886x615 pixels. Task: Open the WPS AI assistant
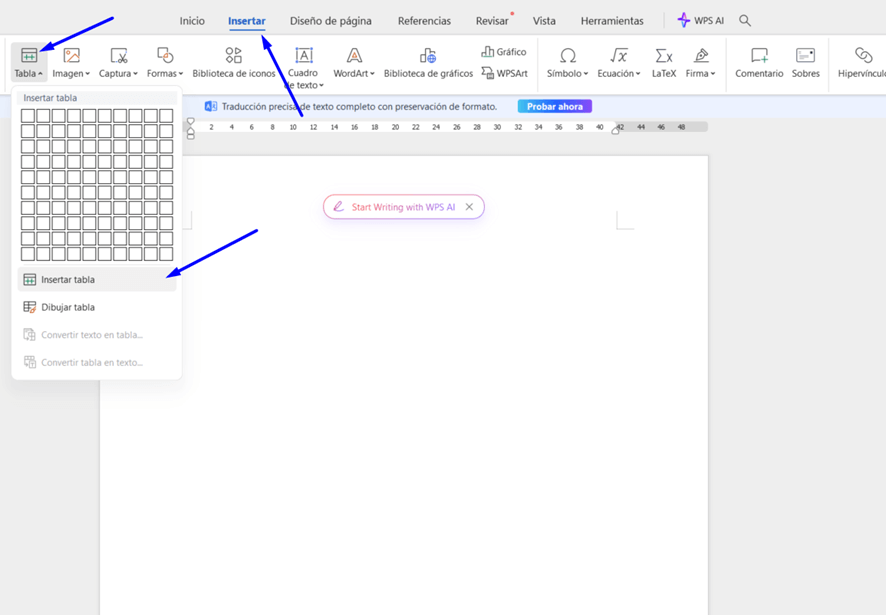point(700,20)
